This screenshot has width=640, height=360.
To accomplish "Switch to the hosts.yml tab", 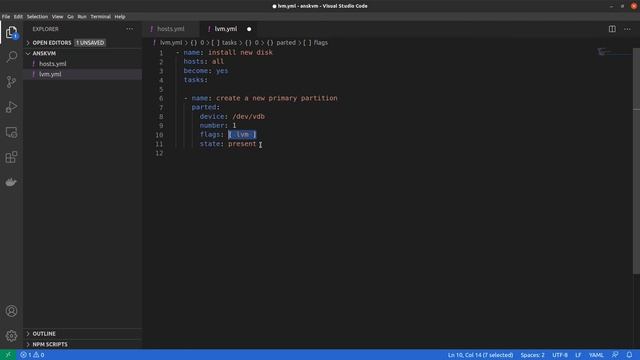I will (x=171, y=29).
